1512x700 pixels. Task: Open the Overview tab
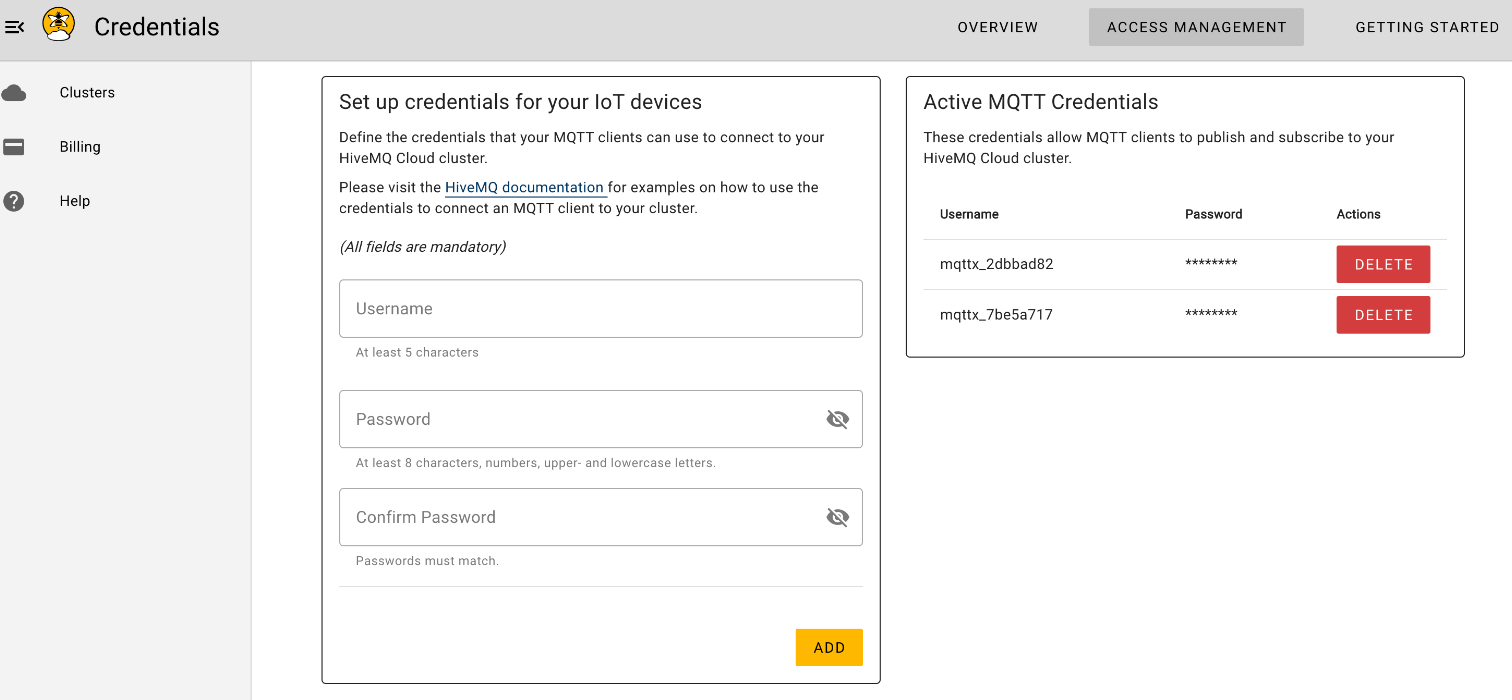point(998,27)
